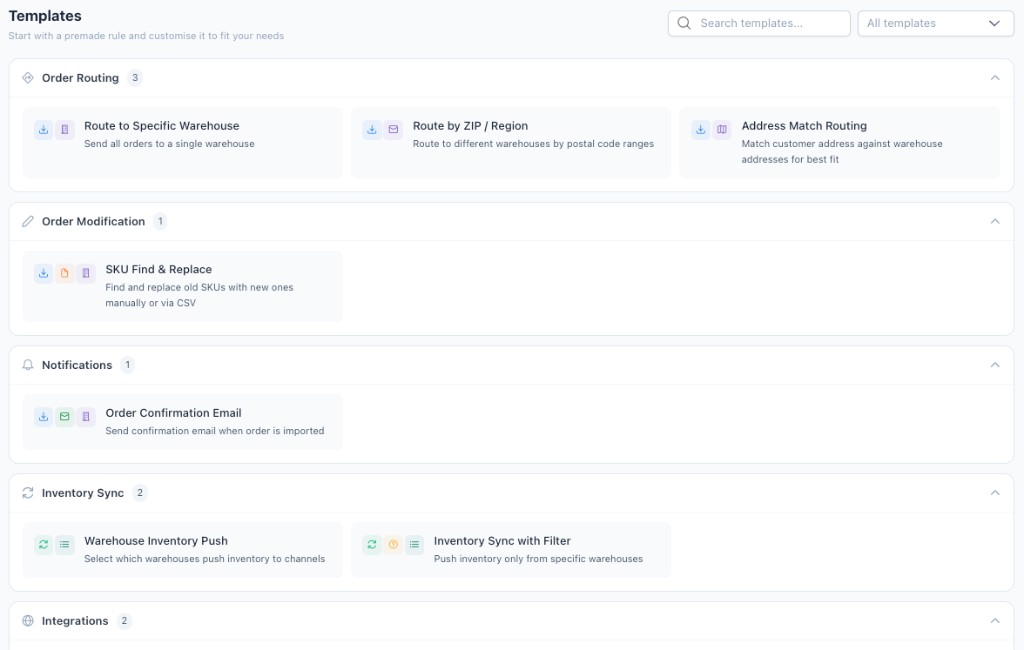Collapse the Integrations section
The width and height of the screenshot is (1024, 650).
[995, 620]
